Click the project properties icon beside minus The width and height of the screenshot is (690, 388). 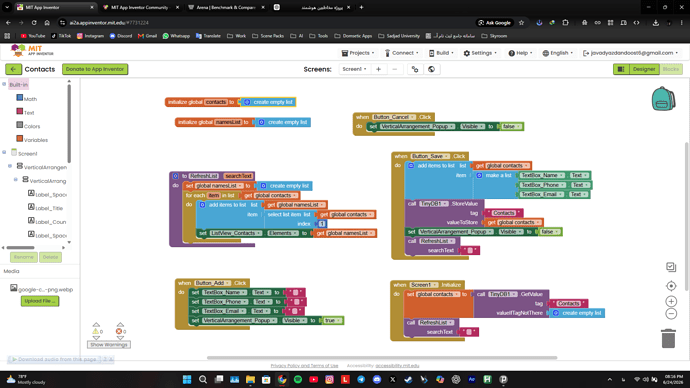(415, 69)
